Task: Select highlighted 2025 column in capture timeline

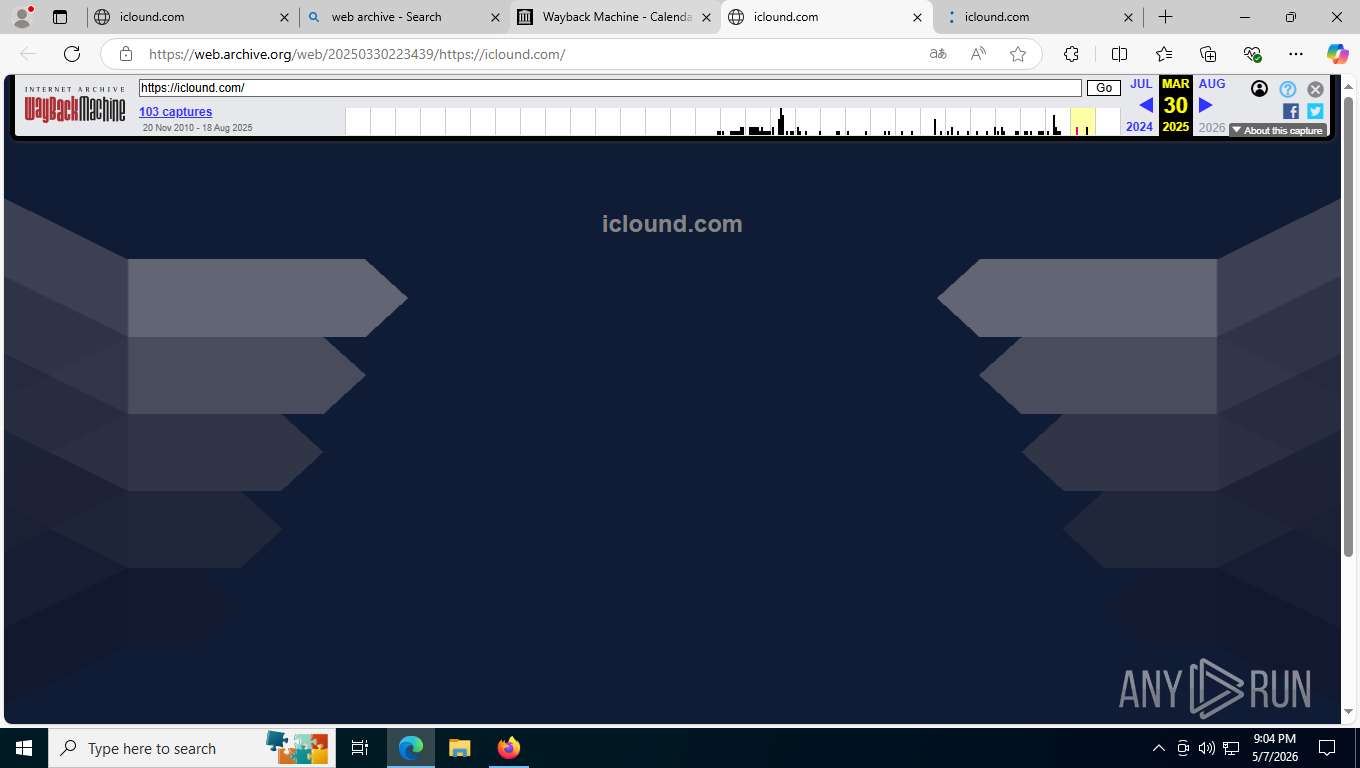Action: (1083, 121)
